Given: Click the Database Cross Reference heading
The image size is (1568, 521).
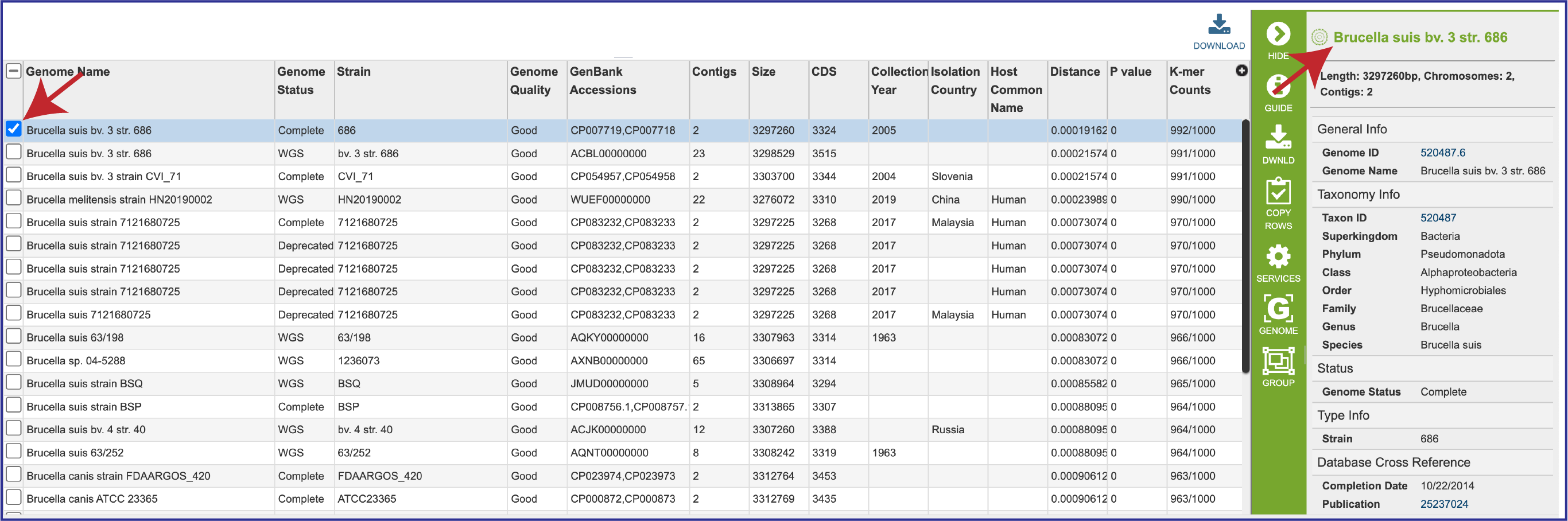Looking at the screenshot, I should click(x=1394, y=462).
